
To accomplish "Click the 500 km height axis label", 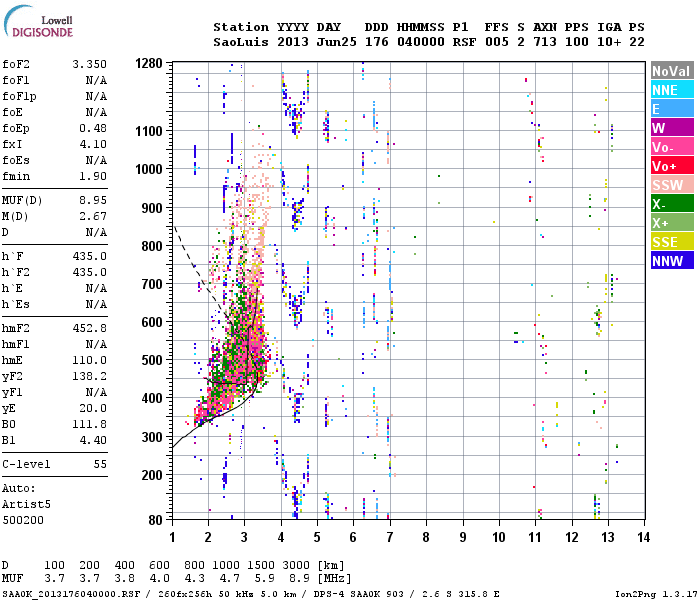I will point(152,360).
